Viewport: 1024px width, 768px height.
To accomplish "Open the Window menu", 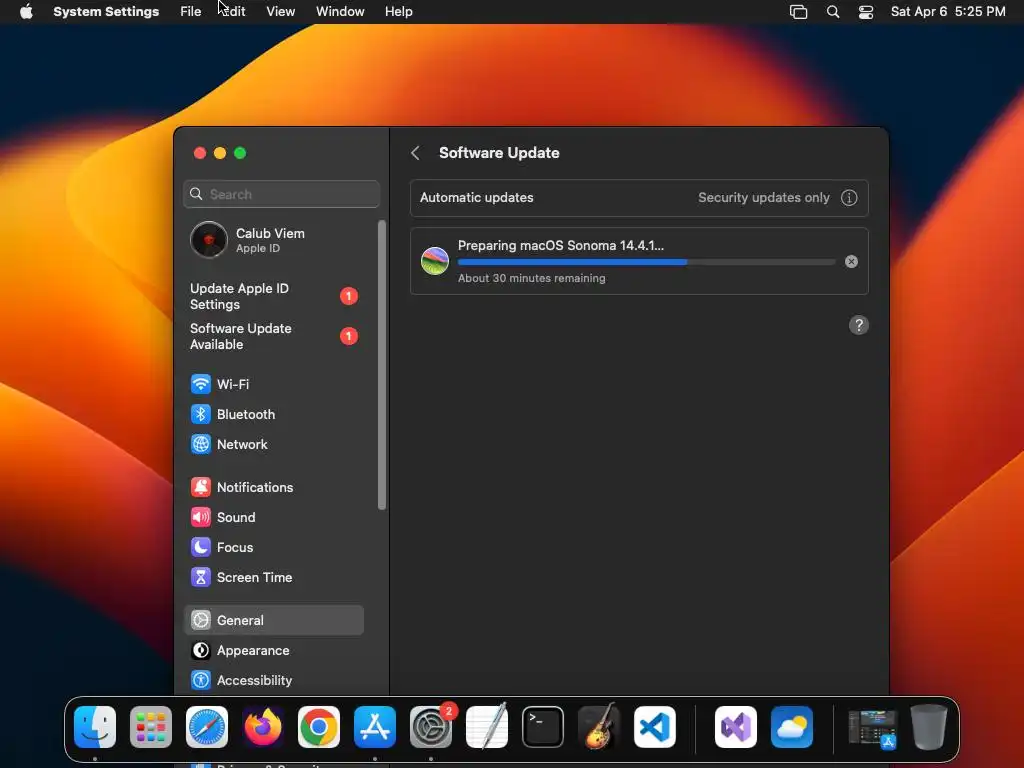I will [x=340, y=12].
